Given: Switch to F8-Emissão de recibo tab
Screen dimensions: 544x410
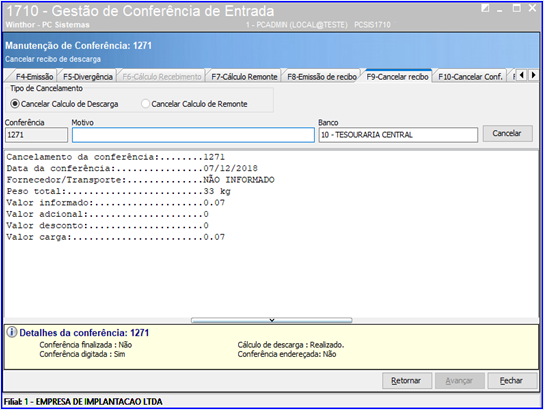Looking at the screenshot, I should point(322,77).
